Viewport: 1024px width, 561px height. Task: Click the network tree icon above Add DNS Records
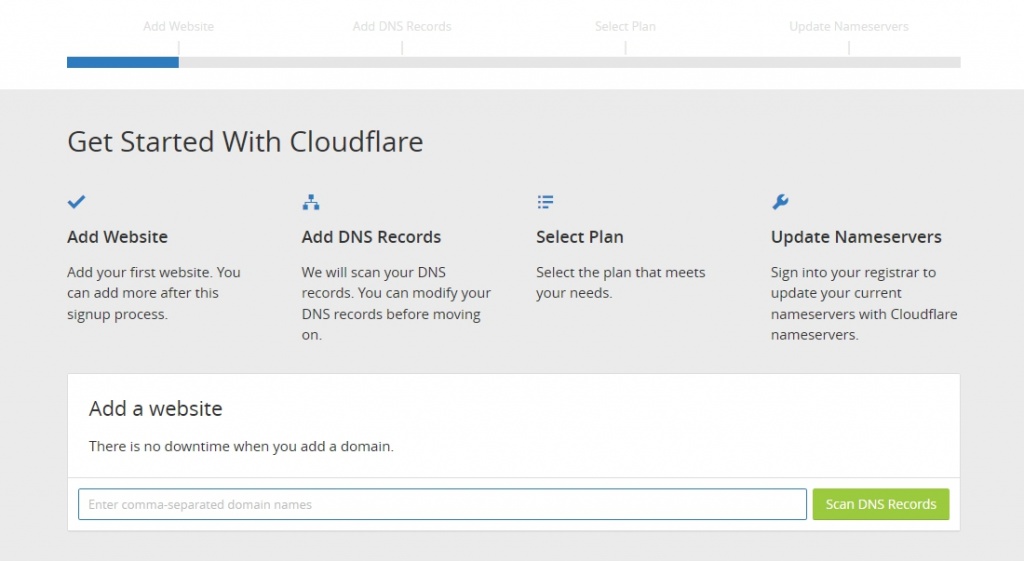311,202
